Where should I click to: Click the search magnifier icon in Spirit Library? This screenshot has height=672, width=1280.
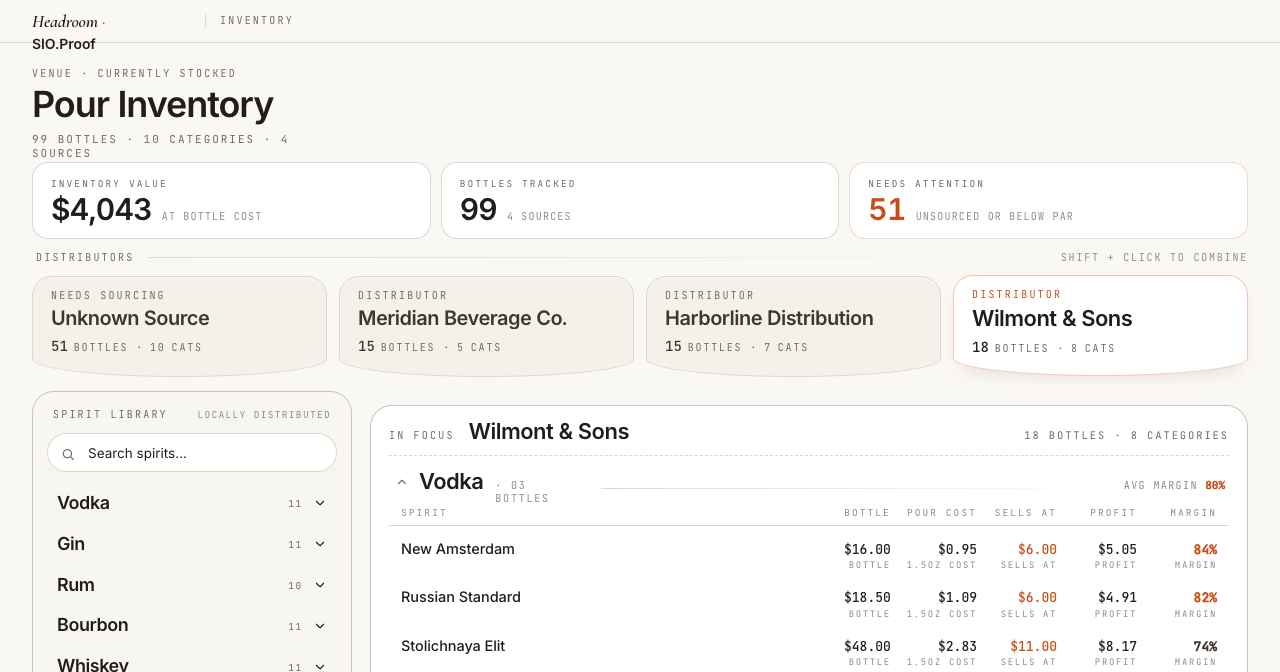point(68,454)
